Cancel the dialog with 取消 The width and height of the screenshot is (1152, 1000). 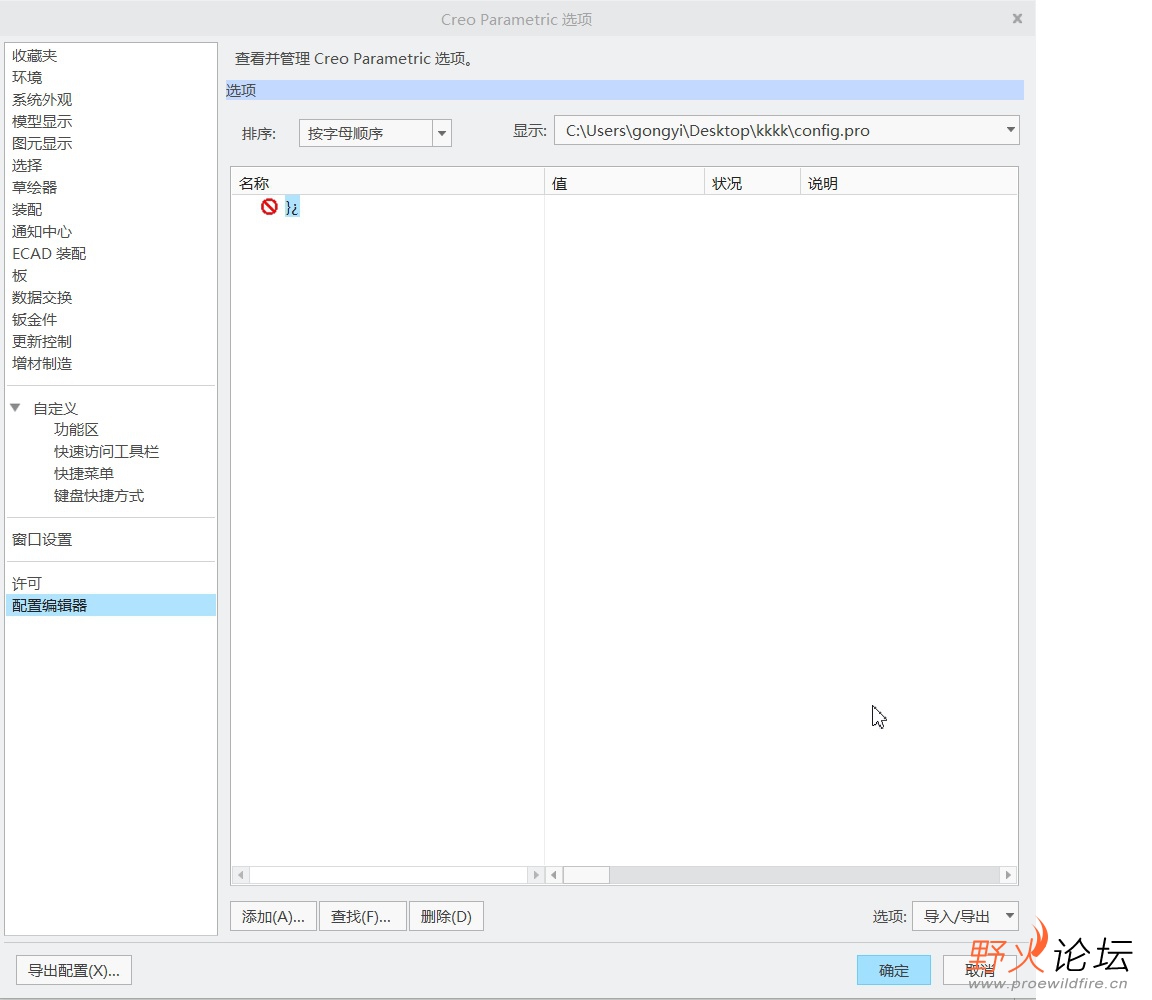979,970
